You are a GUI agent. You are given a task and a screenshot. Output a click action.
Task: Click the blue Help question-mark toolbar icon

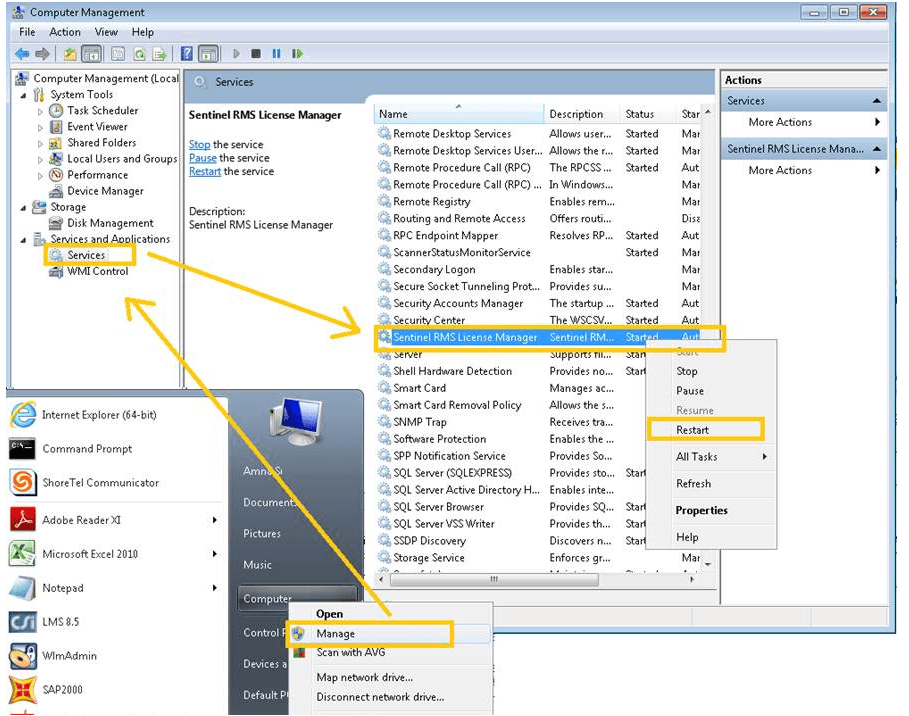click(187, 54)
